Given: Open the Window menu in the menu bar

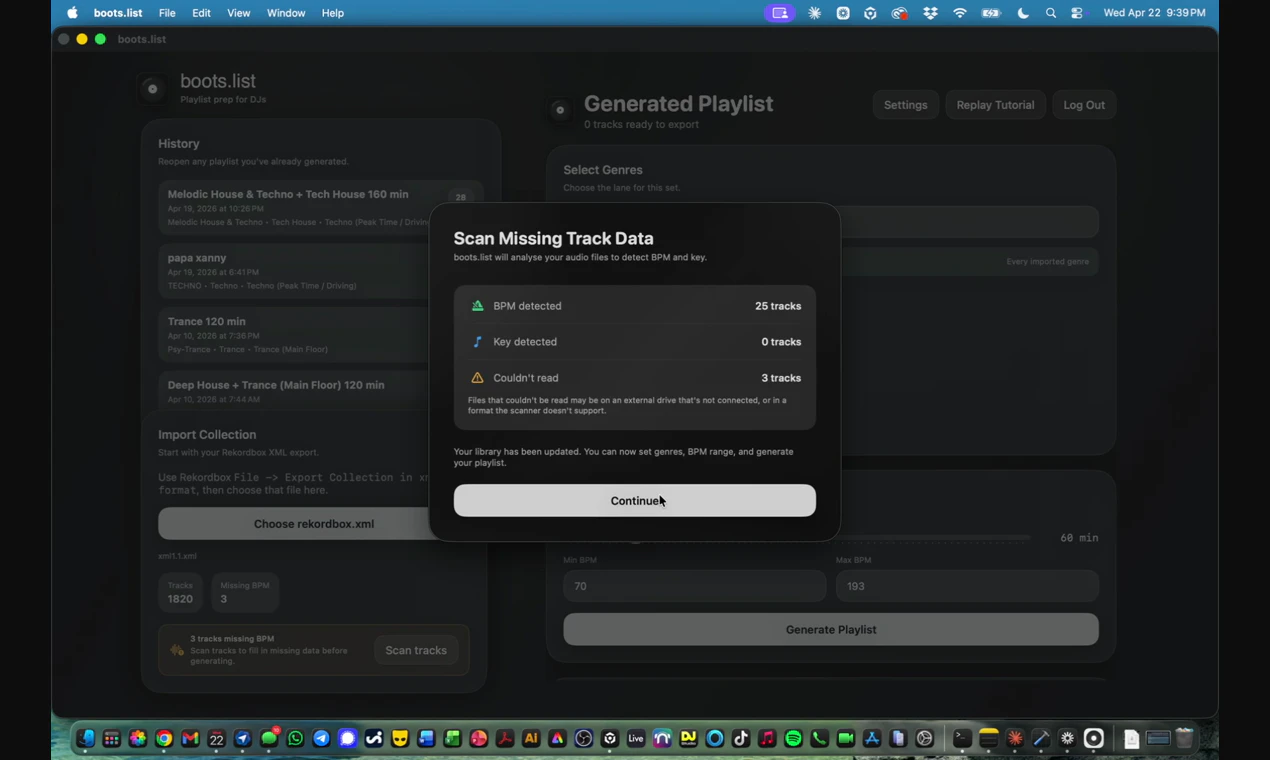Looking at the screenshot, I should click(286, 13).
